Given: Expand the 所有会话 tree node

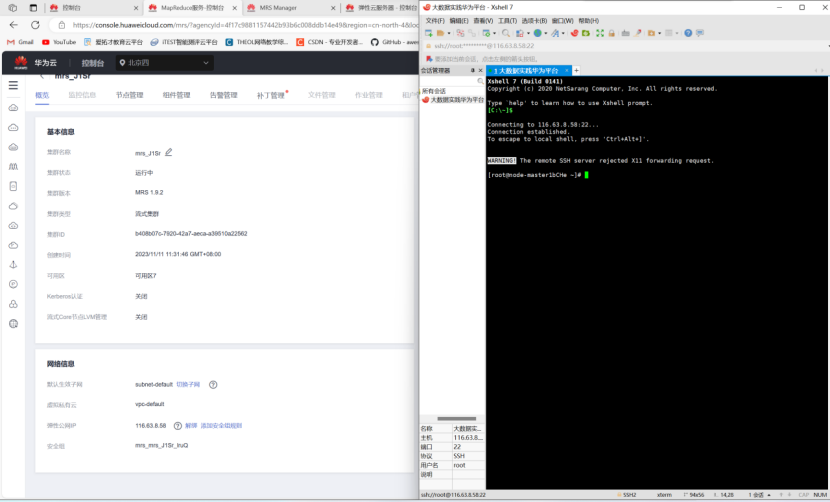Looking at the screenshot, I should point(434,91).
